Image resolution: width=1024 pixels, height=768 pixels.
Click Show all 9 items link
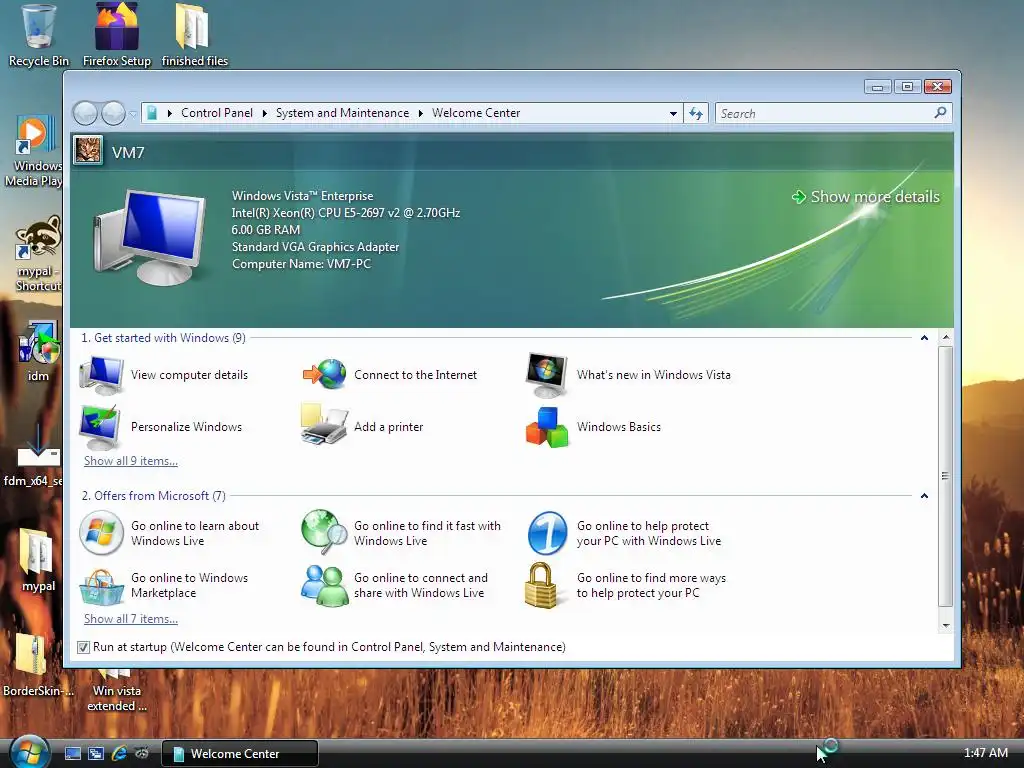pyautogui.click(x=131, y=461)
